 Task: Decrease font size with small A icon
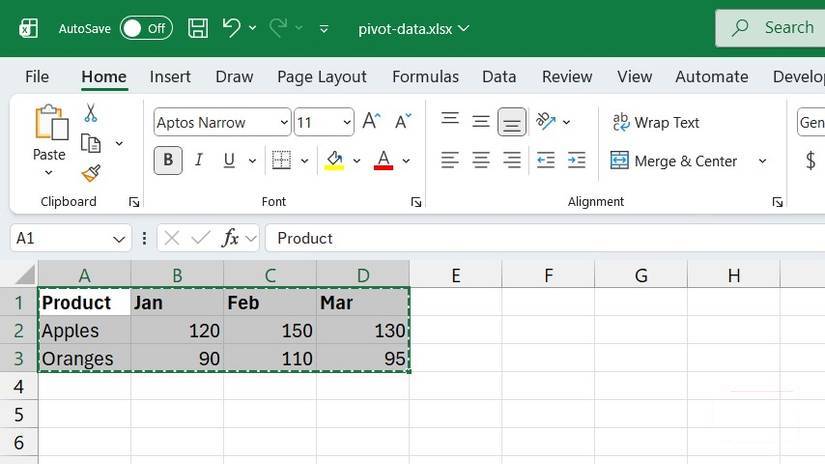(403, 121)
